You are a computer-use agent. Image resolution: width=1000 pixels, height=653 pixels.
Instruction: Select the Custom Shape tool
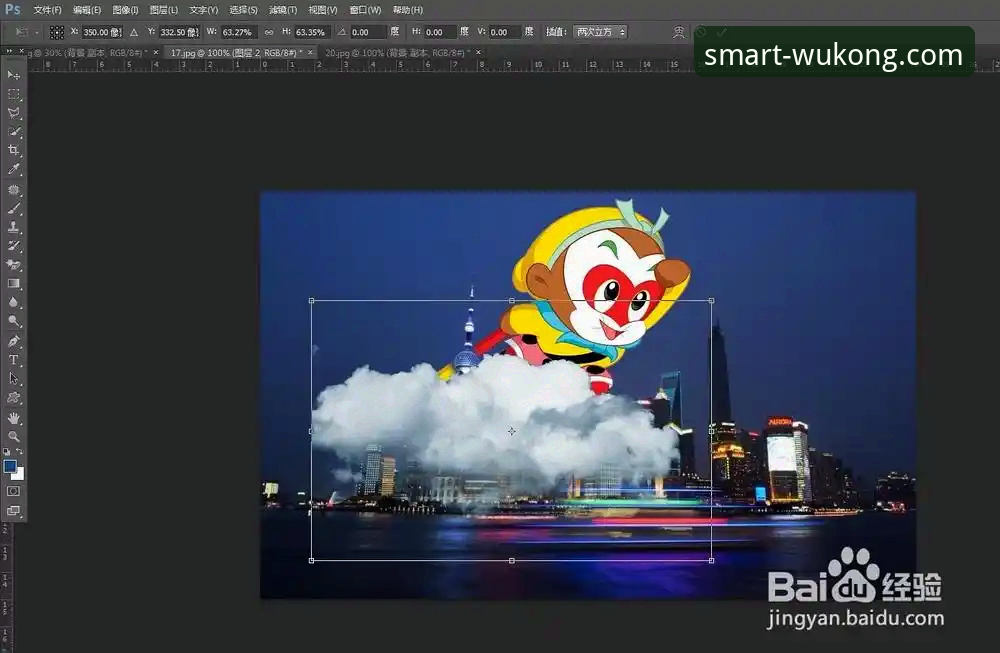click(x=13, y=398)
